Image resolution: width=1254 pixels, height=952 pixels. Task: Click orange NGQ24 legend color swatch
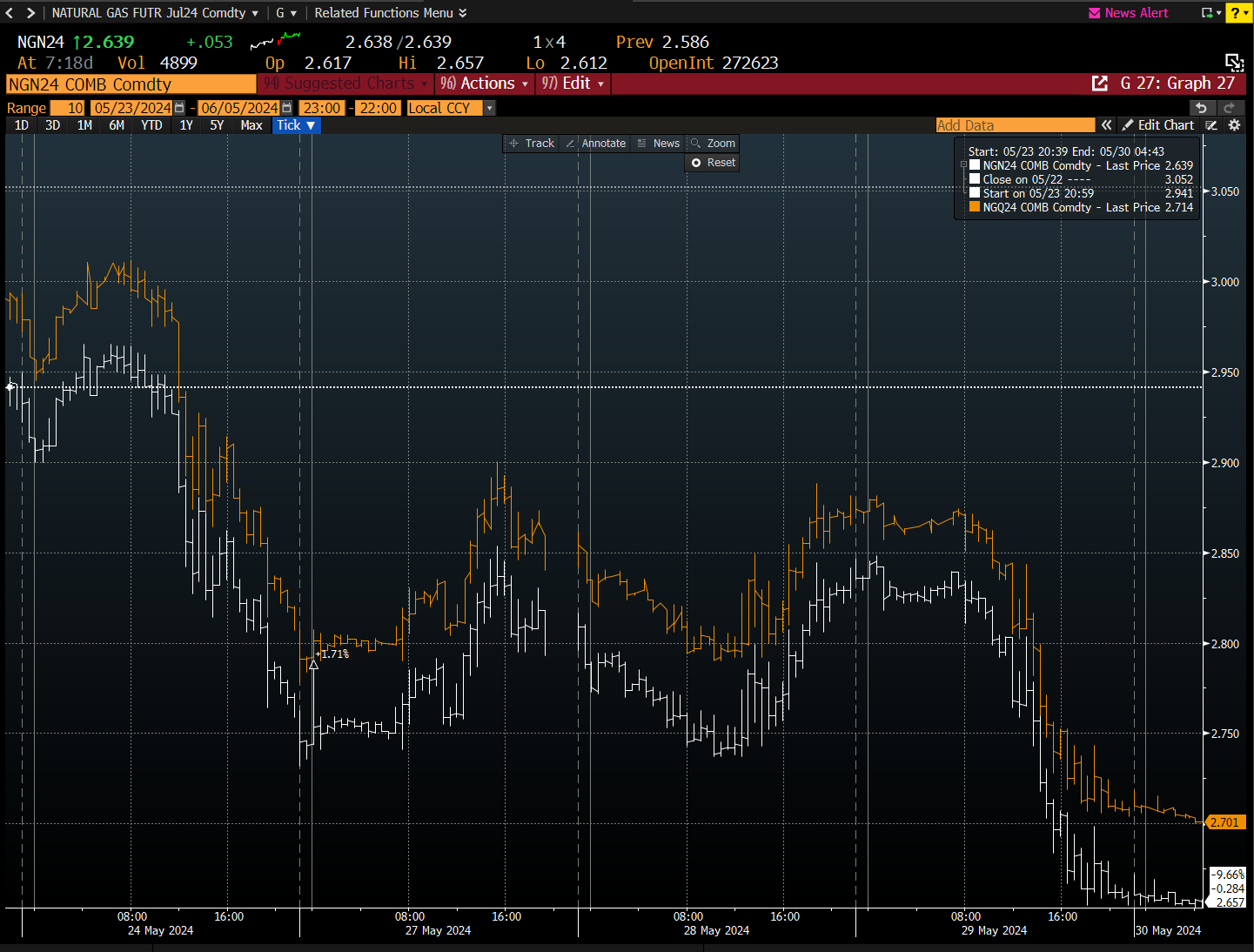point(975,207)
